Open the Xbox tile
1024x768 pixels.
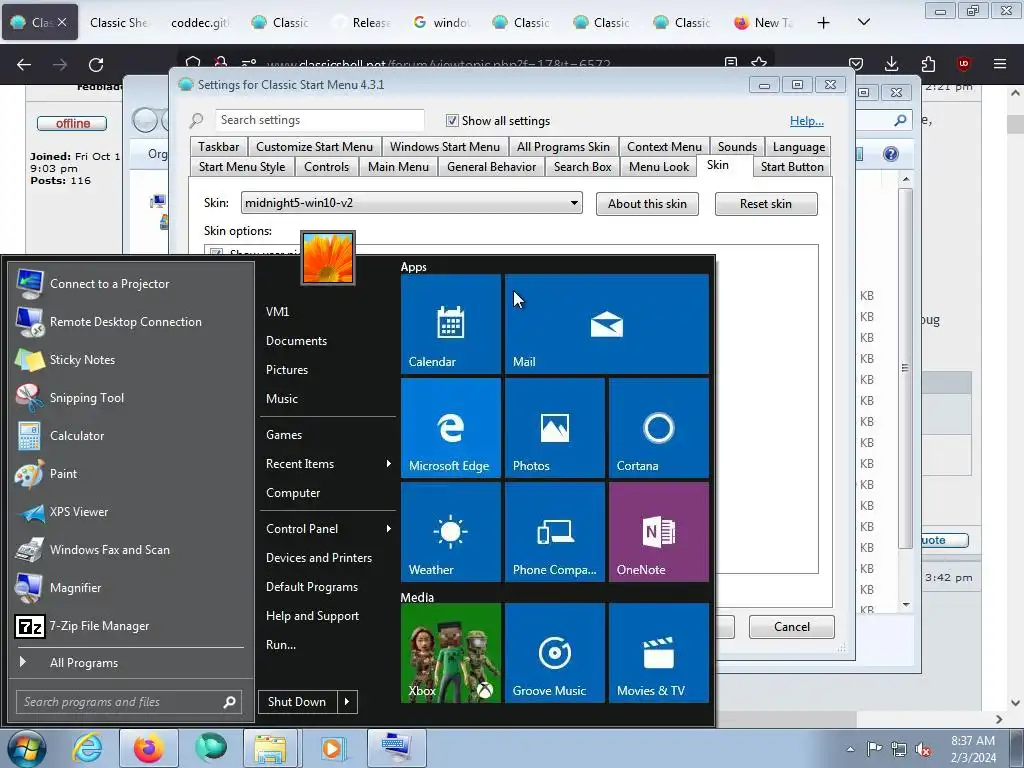tap(451, 653)
